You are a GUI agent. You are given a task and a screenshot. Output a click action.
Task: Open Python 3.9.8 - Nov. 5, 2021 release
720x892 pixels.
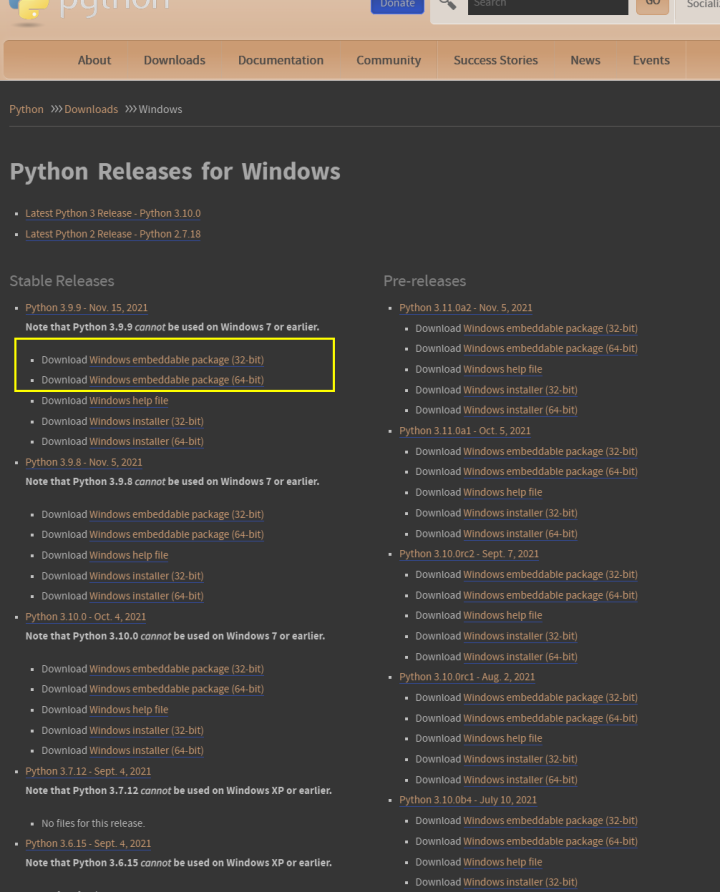pyautogui.click(x=84, y=462)
